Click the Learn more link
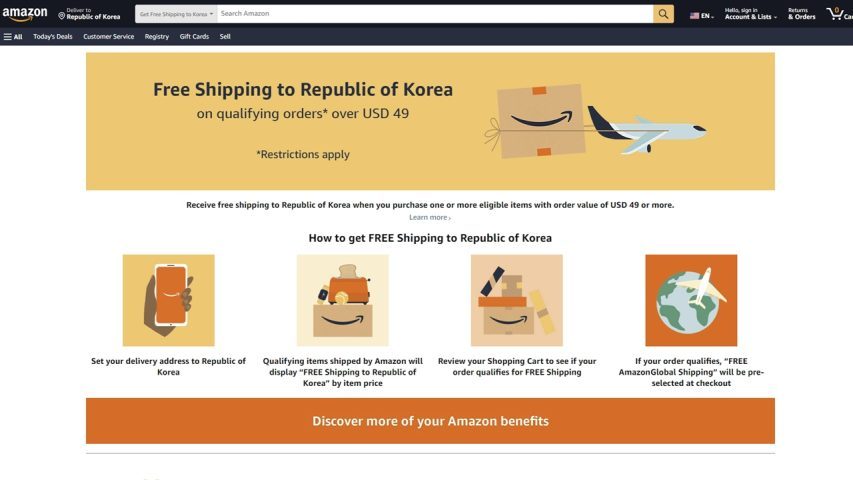 430,217
